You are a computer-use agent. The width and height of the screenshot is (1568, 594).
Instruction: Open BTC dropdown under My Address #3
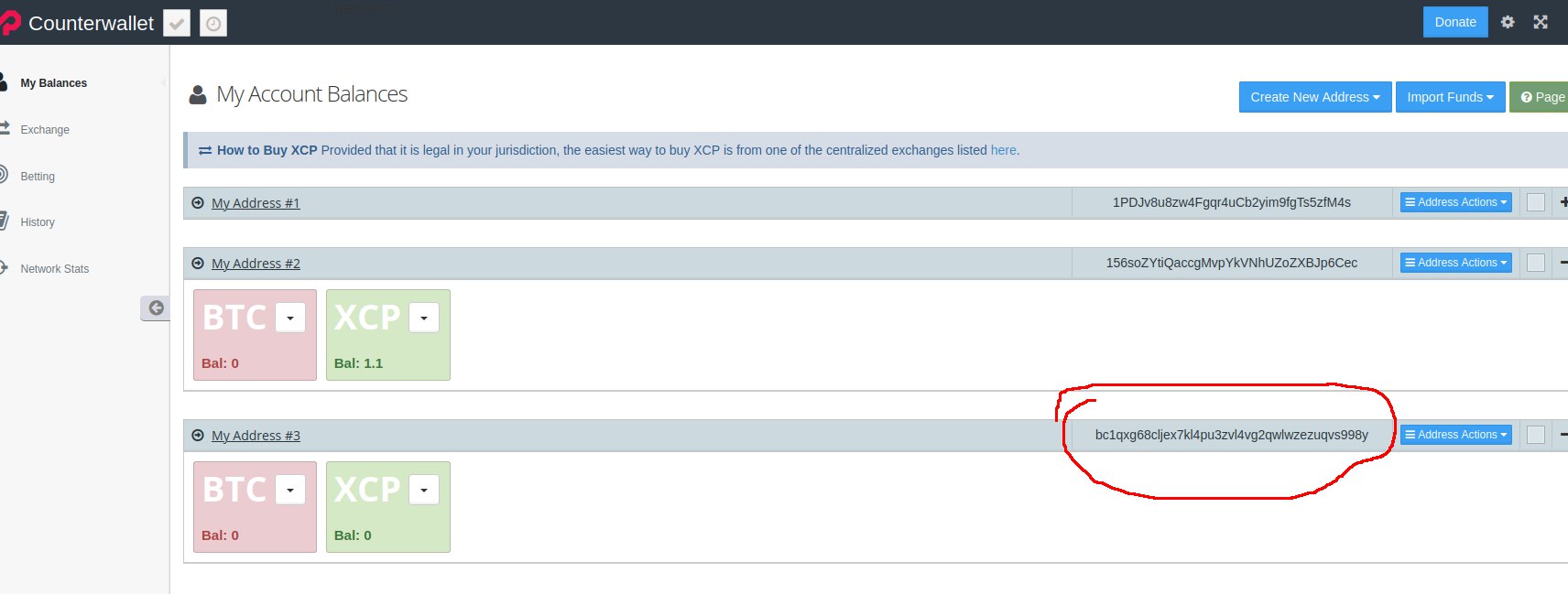[x=290, y=490]
